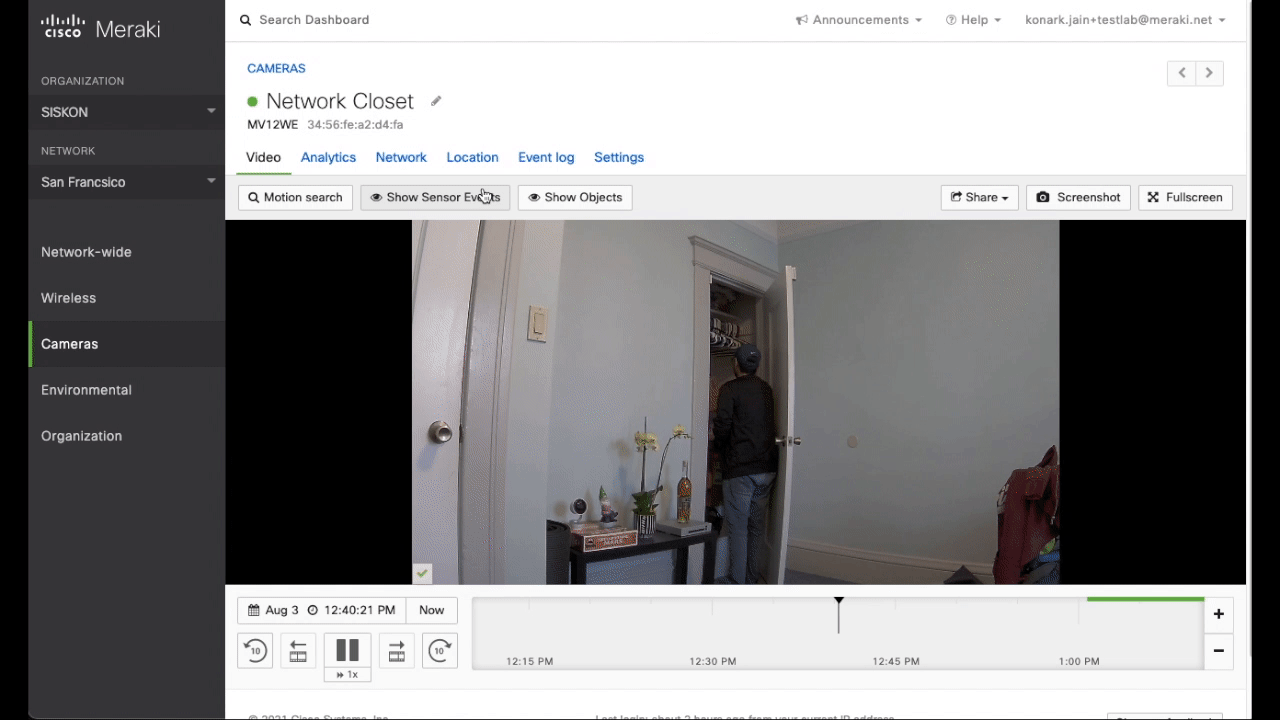Click the rewind 10 seconds icon
The image size is (1280, 720).
[255, 651]
